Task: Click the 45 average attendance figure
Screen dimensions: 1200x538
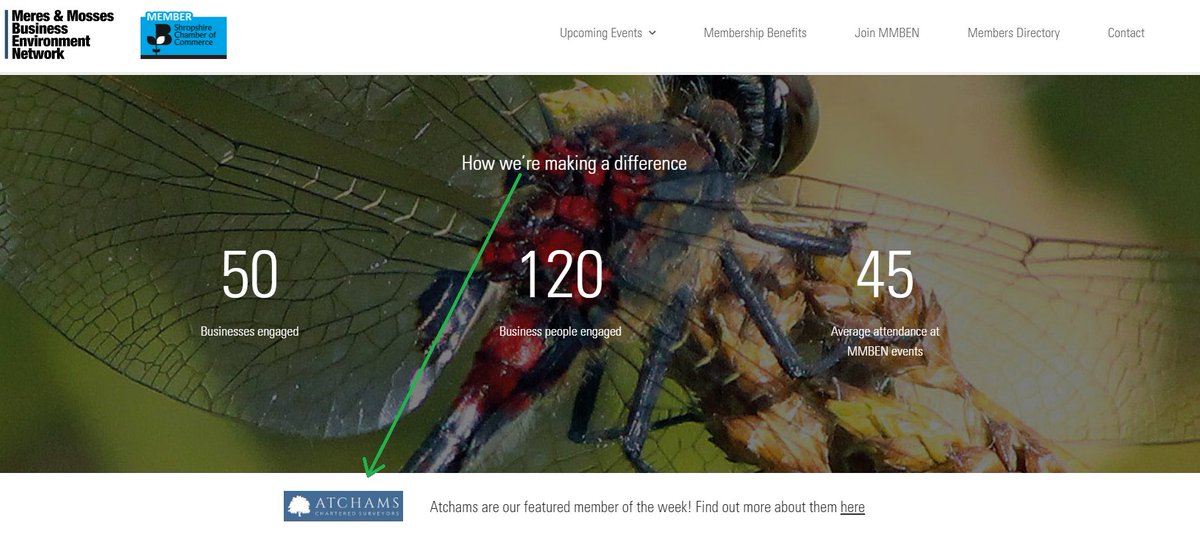Action: click(x=885, y=275)
